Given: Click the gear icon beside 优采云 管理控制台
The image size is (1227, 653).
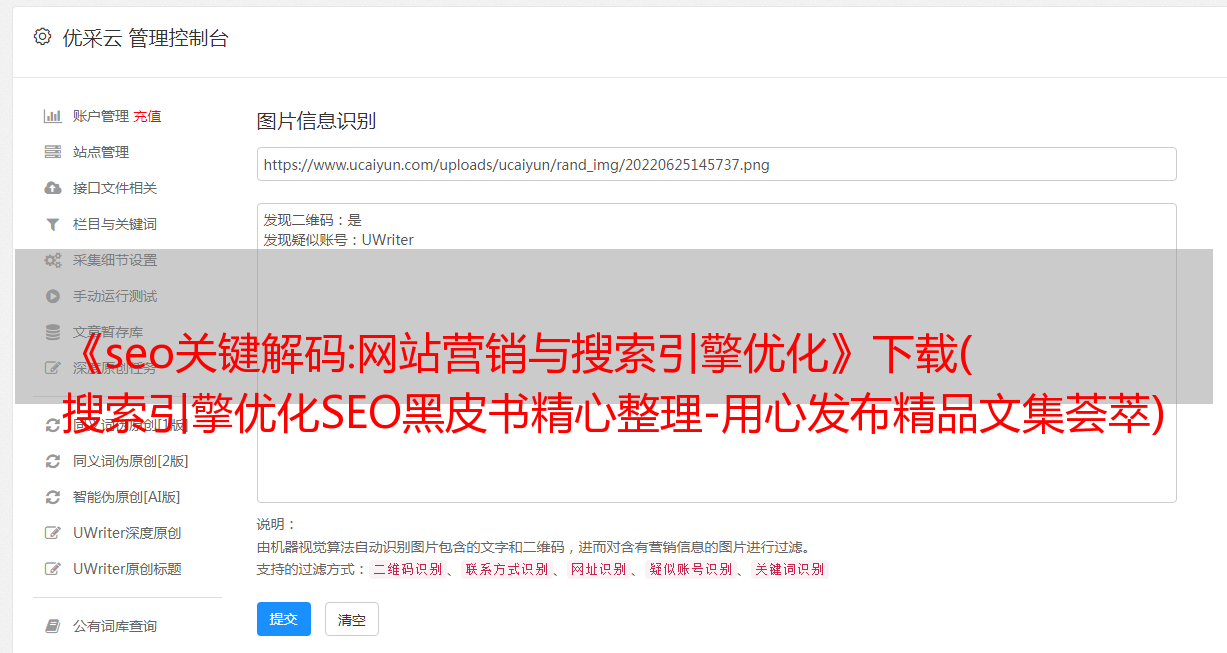Looking at the screenshot, I should coord(42,37).
